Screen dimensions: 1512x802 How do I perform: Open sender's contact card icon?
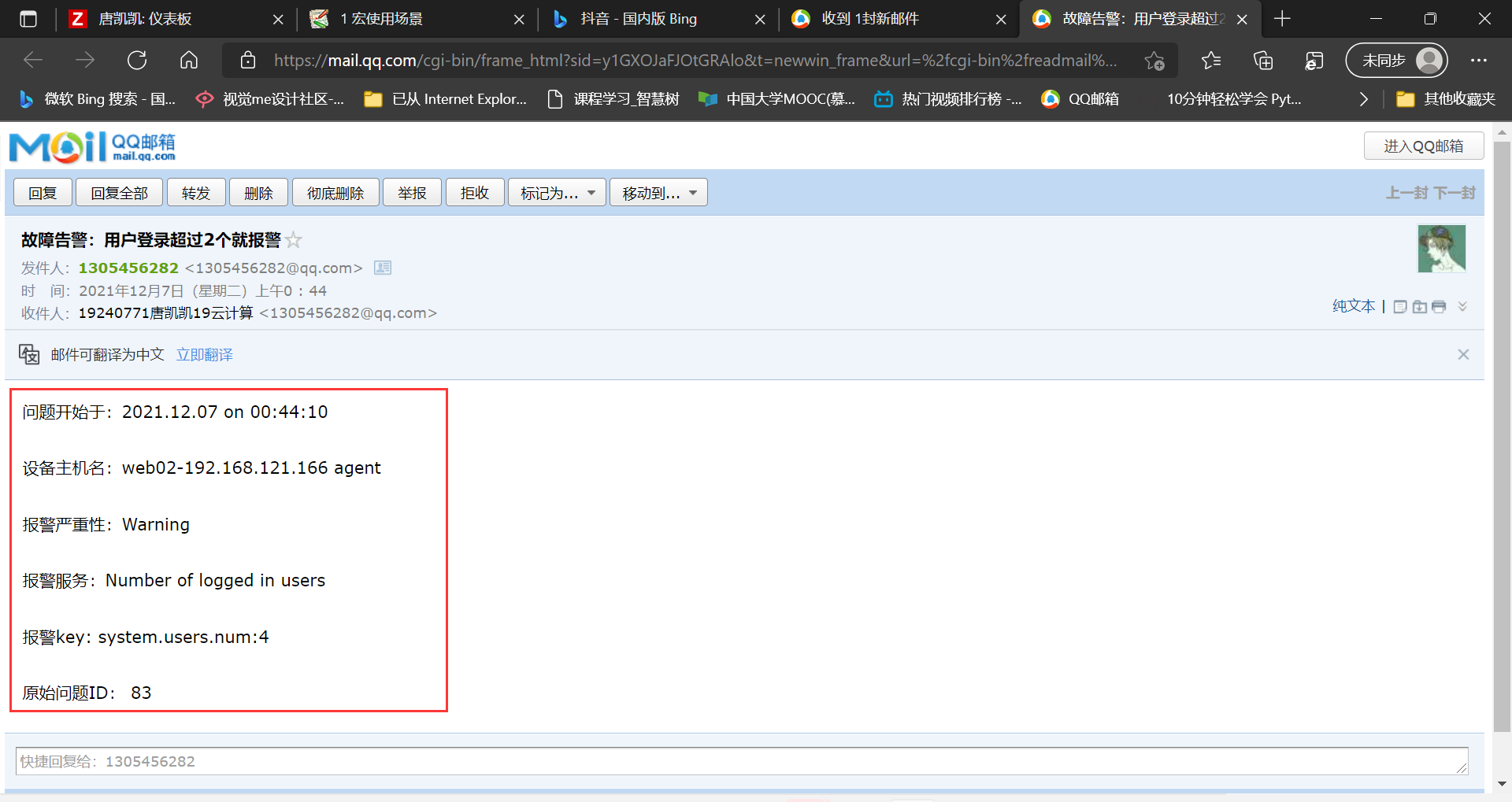click(383, 268)
